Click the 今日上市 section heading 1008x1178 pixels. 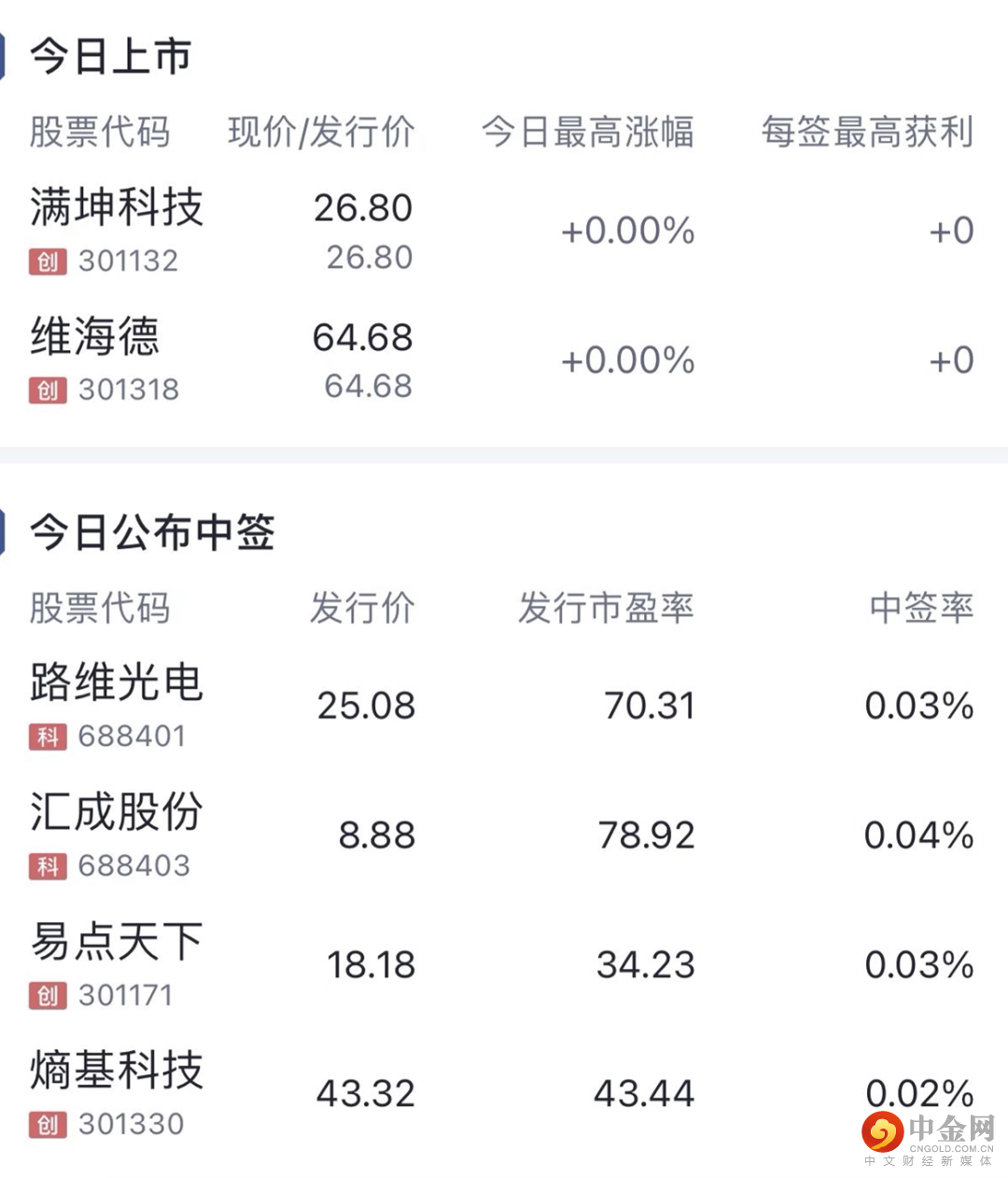pos(111,57)
